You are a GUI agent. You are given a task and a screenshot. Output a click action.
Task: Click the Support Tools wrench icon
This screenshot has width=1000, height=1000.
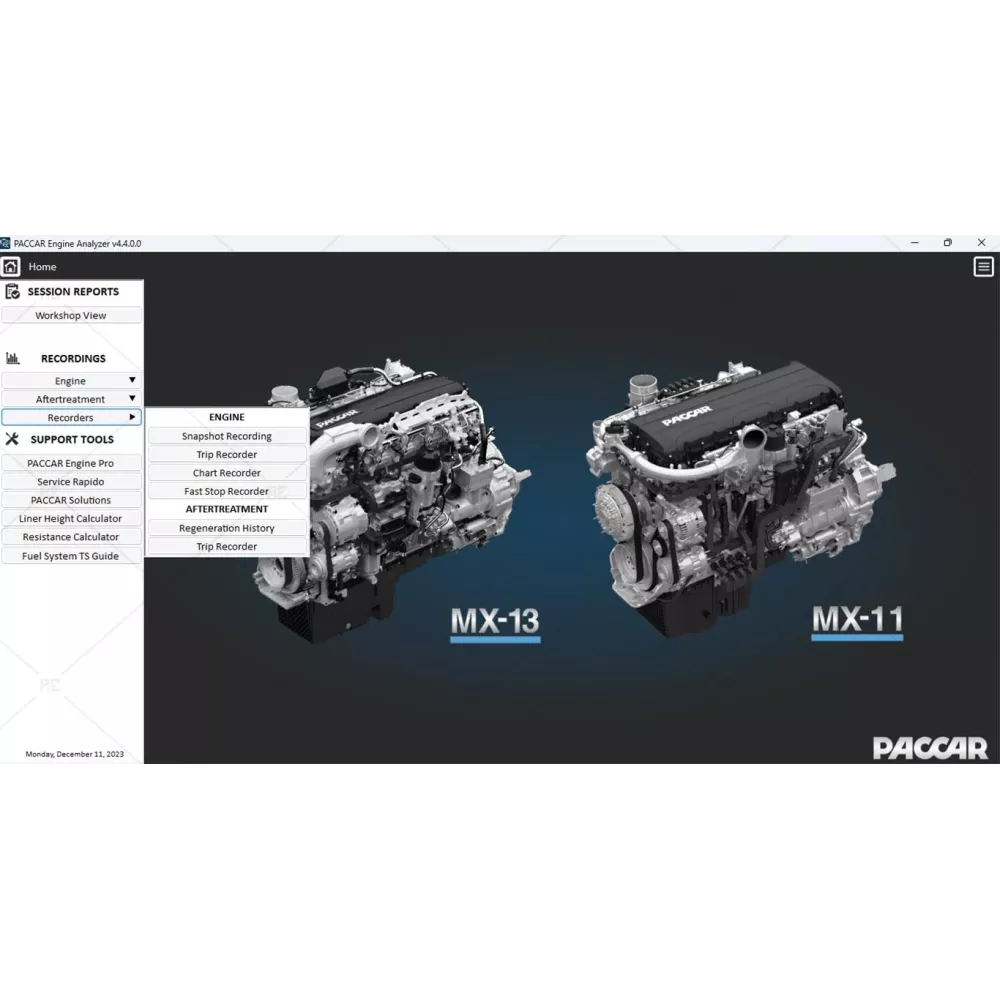click(x=12, y=439)
